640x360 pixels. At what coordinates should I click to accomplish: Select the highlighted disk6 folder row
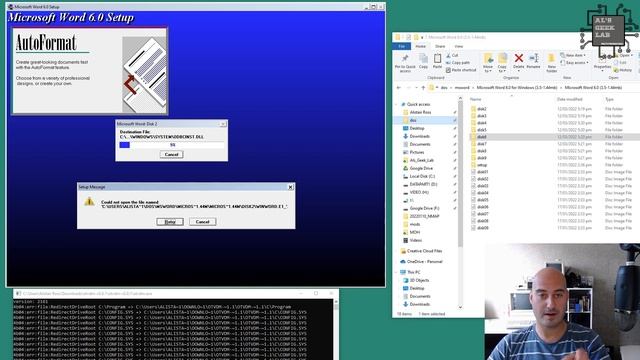tap(554, 137)
